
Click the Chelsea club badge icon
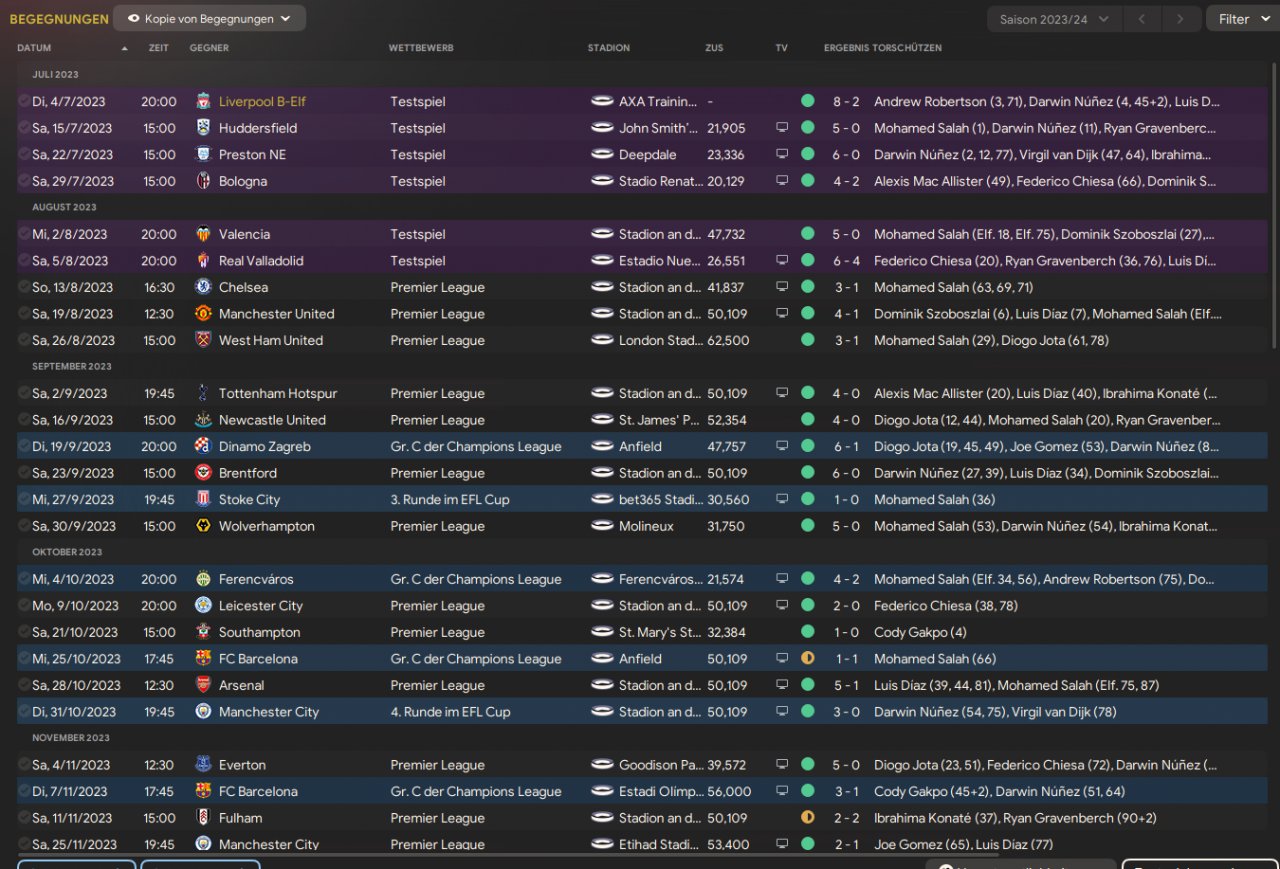point(203,287)
